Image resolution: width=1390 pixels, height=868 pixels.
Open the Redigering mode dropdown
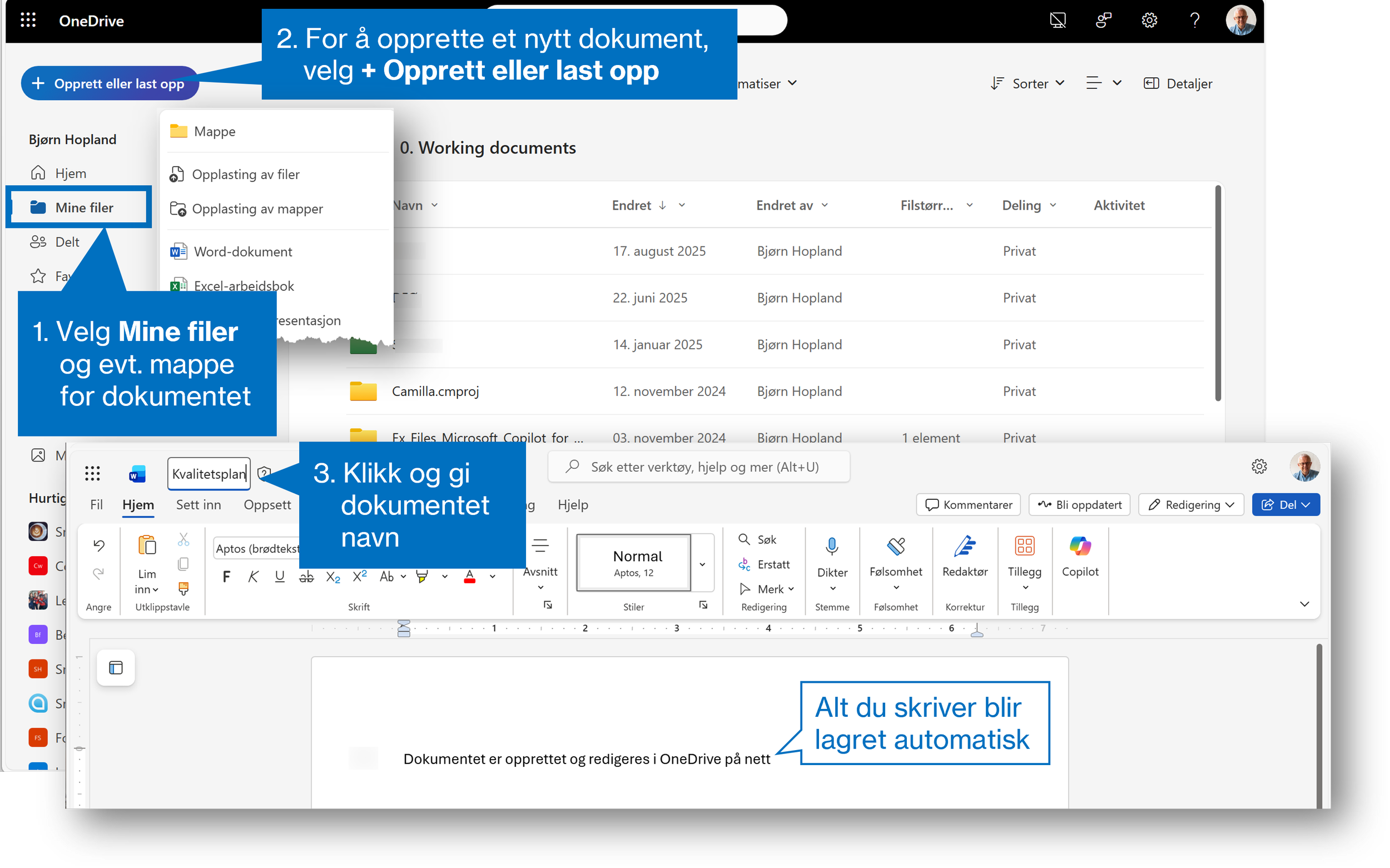tap(1191, 504)
